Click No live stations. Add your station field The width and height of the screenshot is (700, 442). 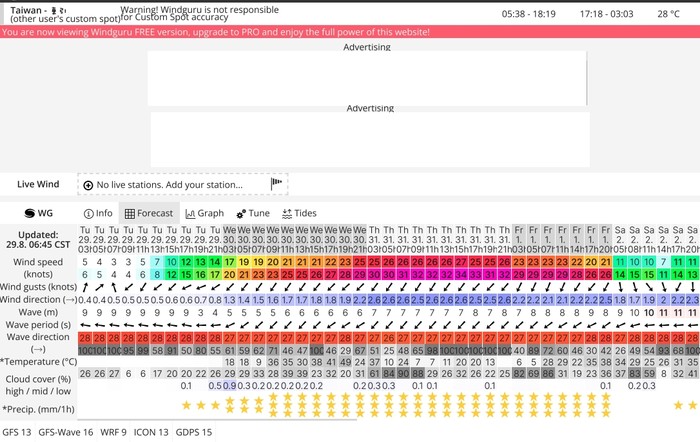click(183, 184)
